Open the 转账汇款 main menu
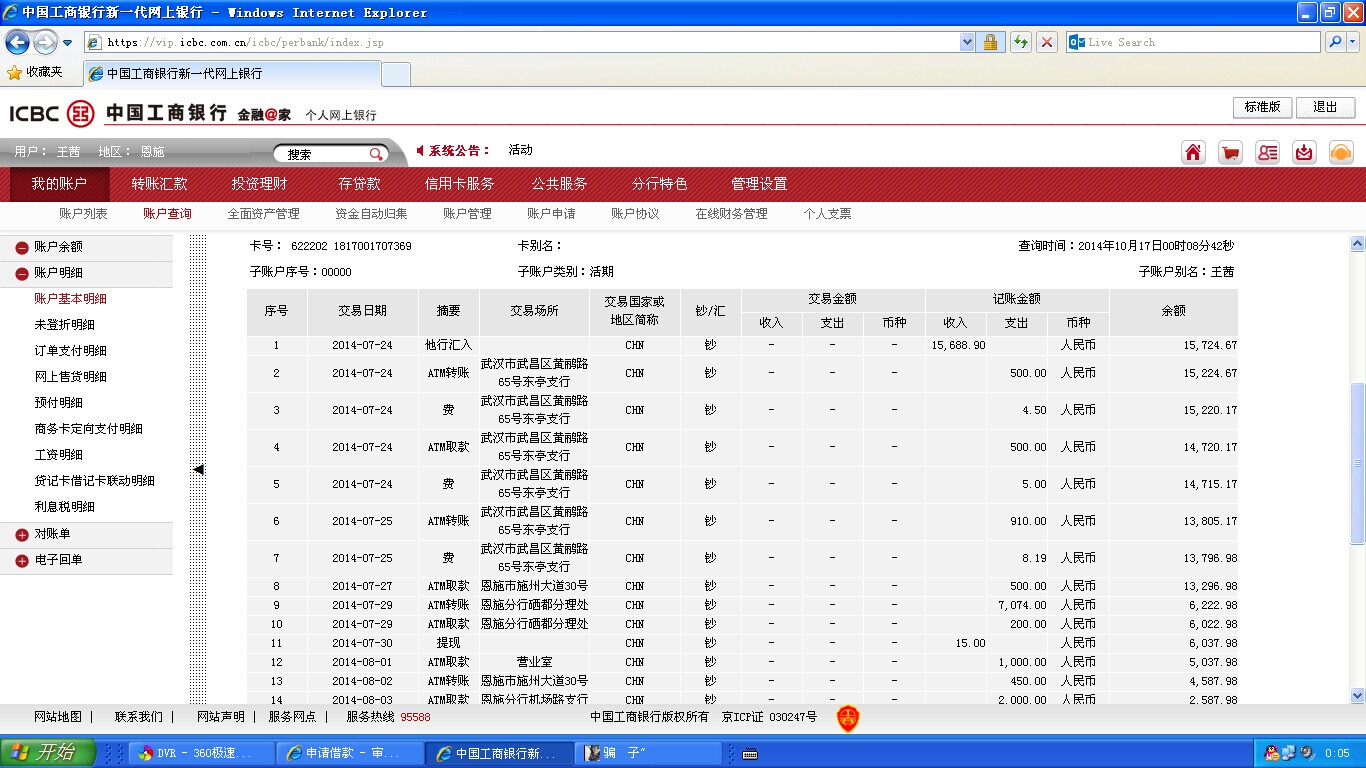 (159, 184)
